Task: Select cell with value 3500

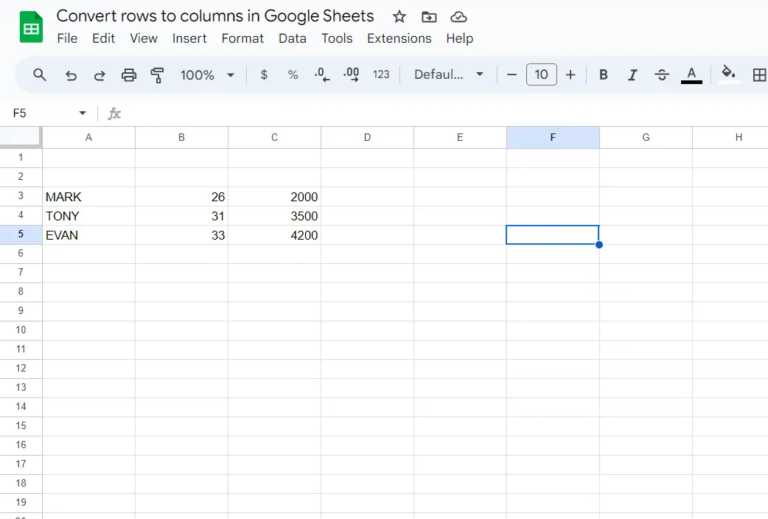Action: (x=275, y=216)
